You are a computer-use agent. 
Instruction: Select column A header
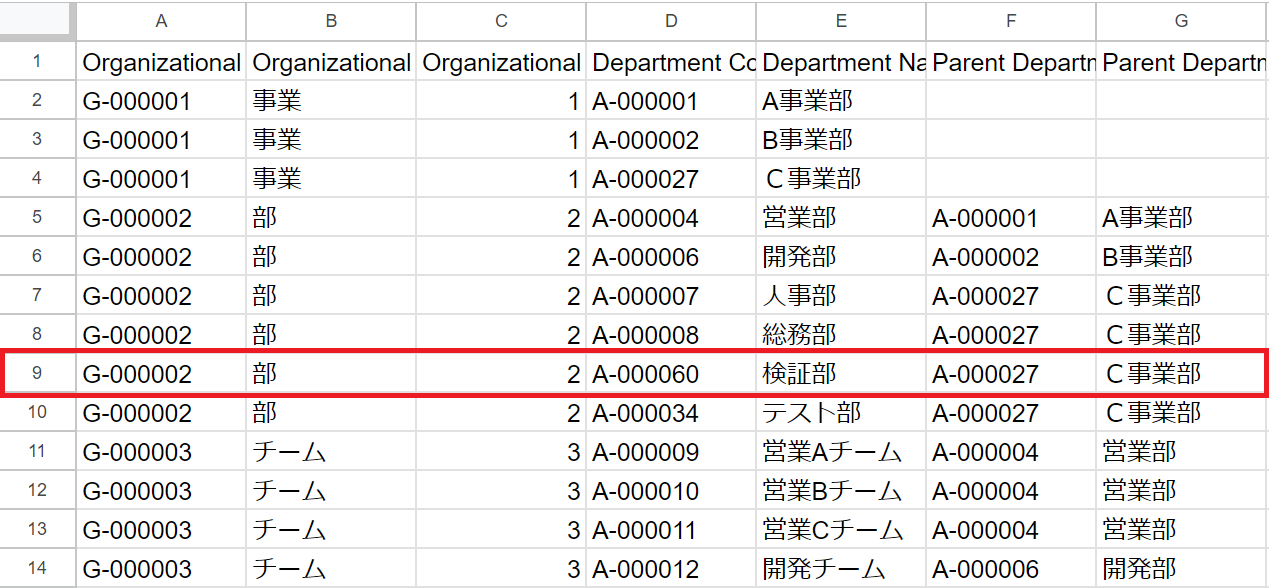(161, 20)
